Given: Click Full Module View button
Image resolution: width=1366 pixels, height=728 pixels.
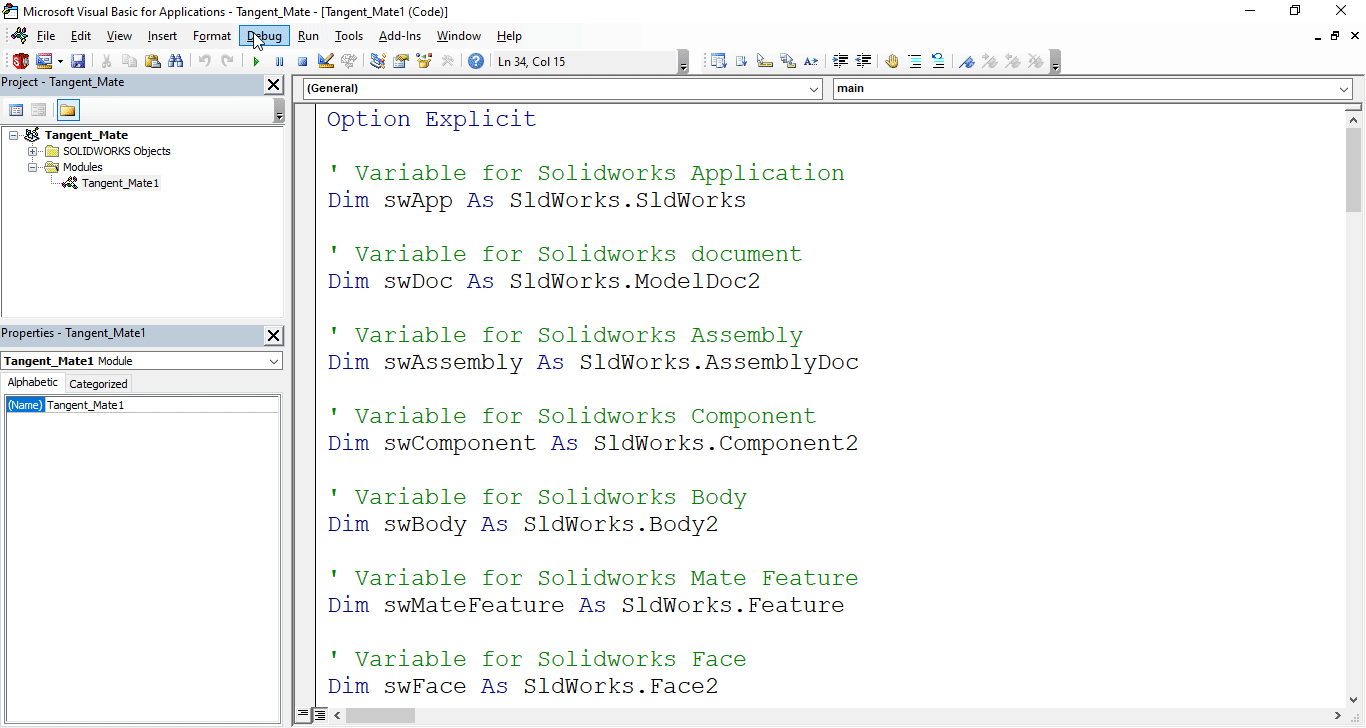Looking at the screenshot, I should point(320,715).
